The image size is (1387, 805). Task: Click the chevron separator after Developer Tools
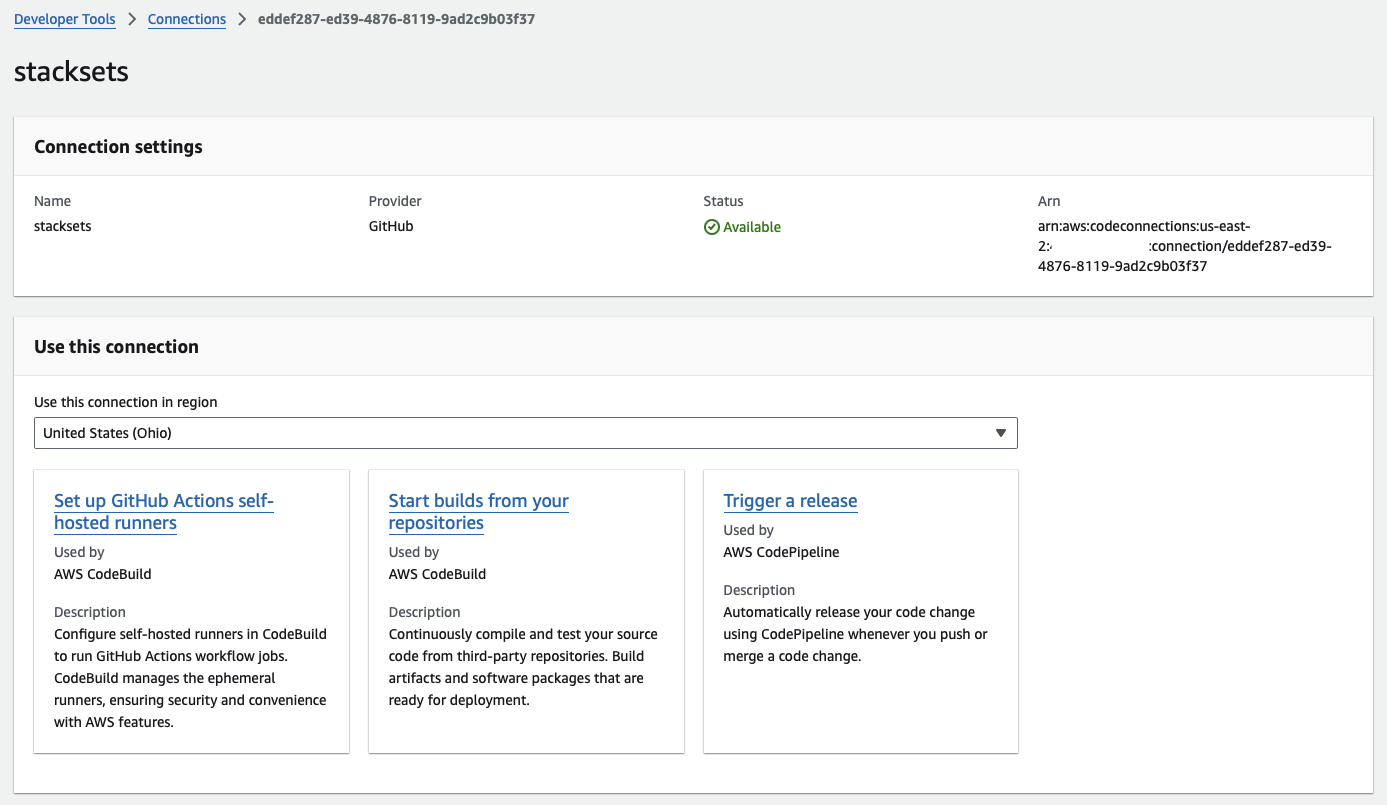(x=132, y=19)
